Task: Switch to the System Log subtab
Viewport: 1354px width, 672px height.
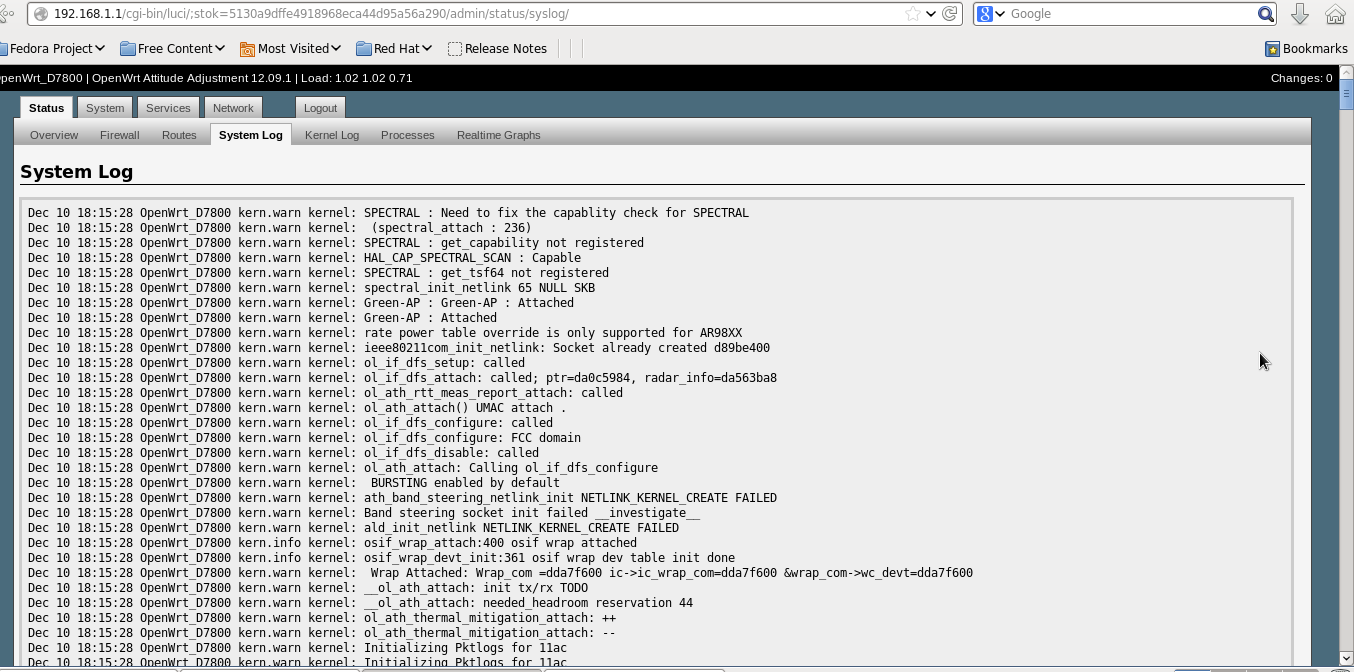Action: (251, 135)
